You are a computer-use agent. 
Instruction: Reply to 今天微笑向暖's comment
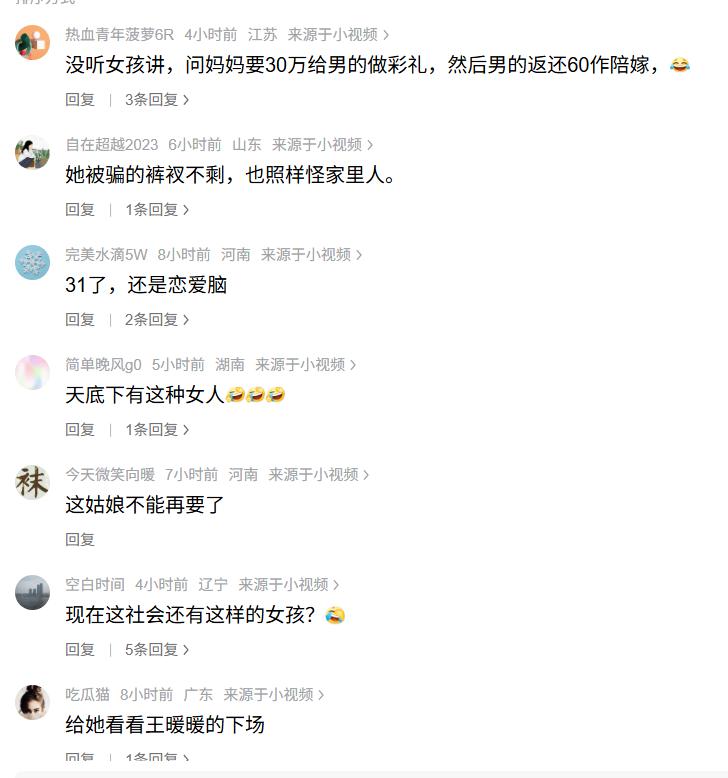[80, 540]
